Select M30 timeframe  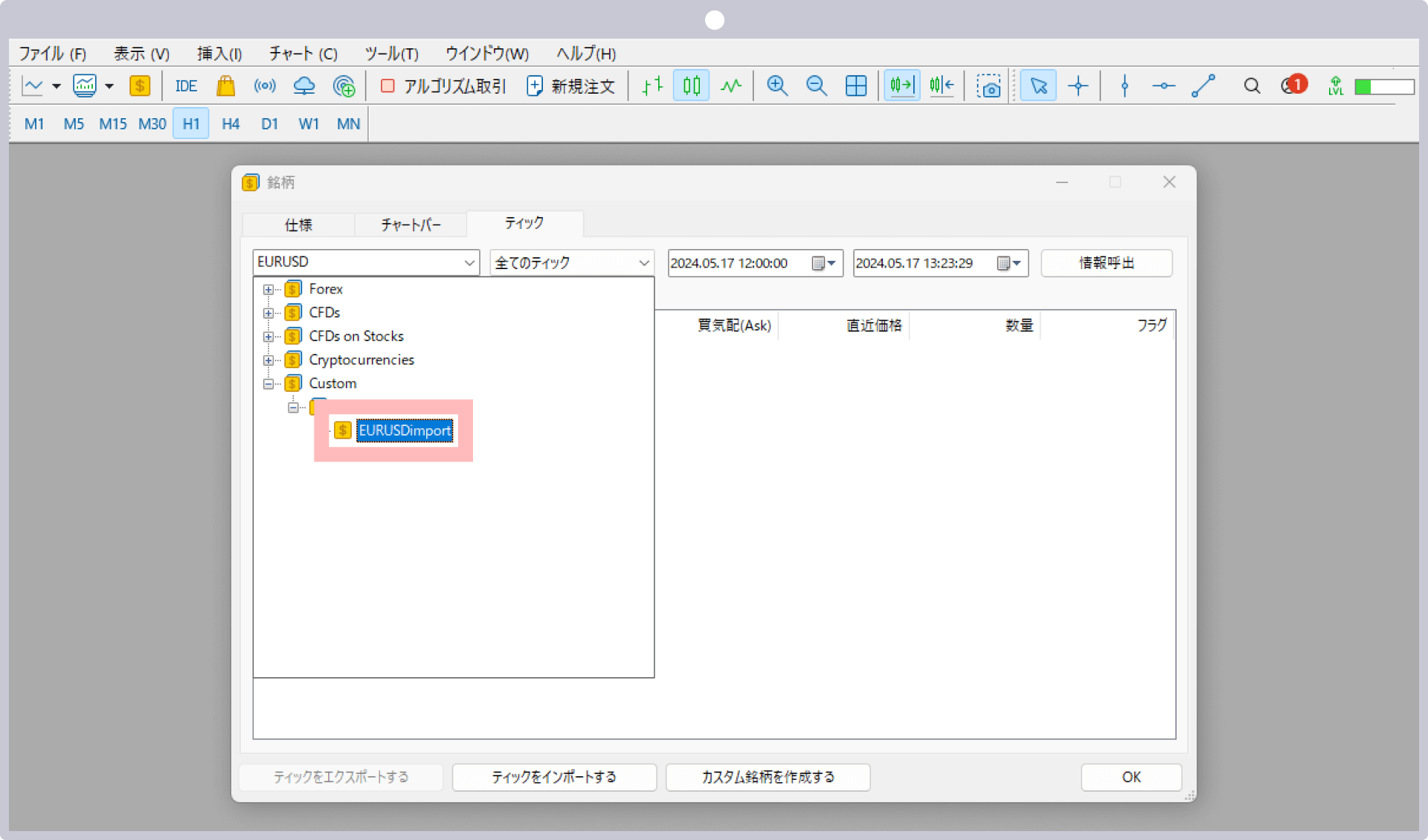pos(152,124)
